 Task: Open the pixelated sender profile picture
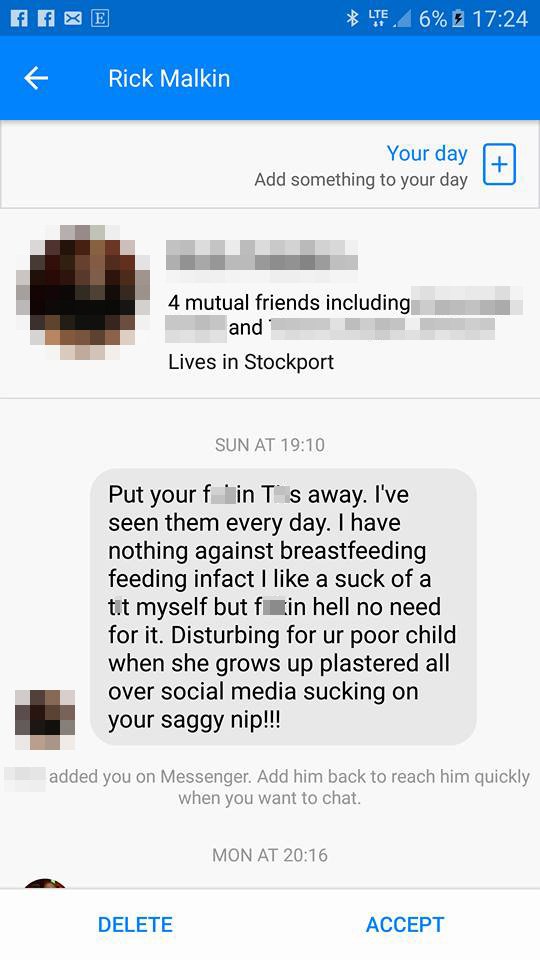[83, 292]
